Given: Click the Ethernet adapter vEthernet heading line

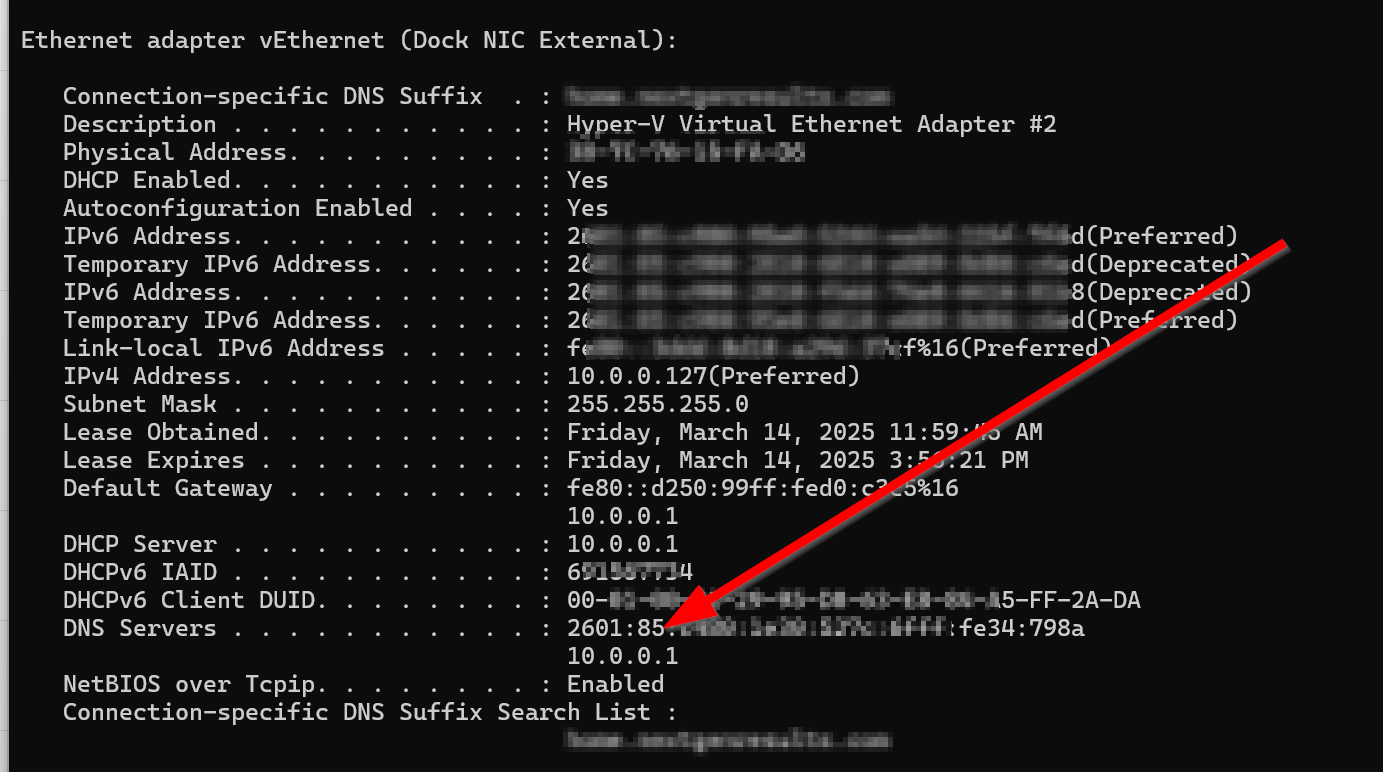Looking at the screenshot, I should [349, 41].
